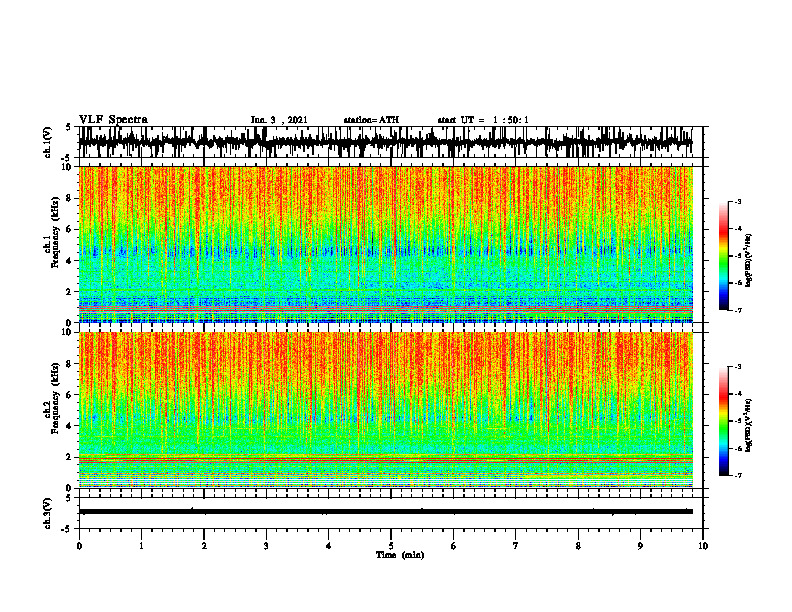Click the "2" frequency tick of ch.2 spectrogram
792x612 pixels.
(x=70, y=457)
